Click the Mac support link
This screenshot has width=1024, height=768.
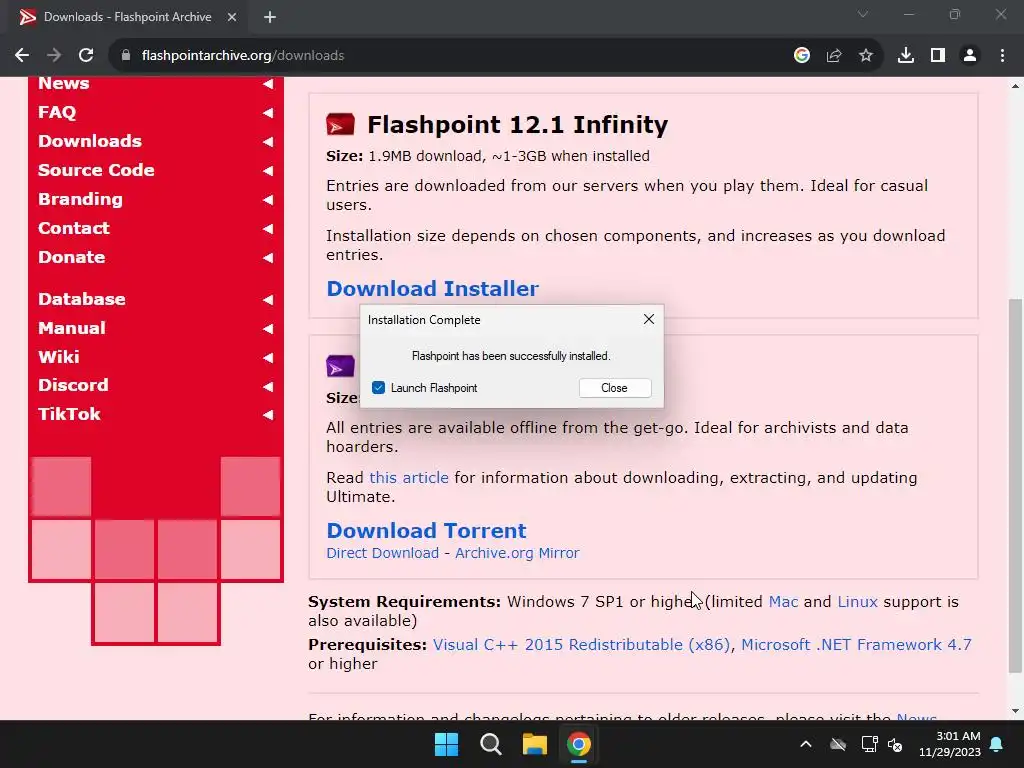783,601
